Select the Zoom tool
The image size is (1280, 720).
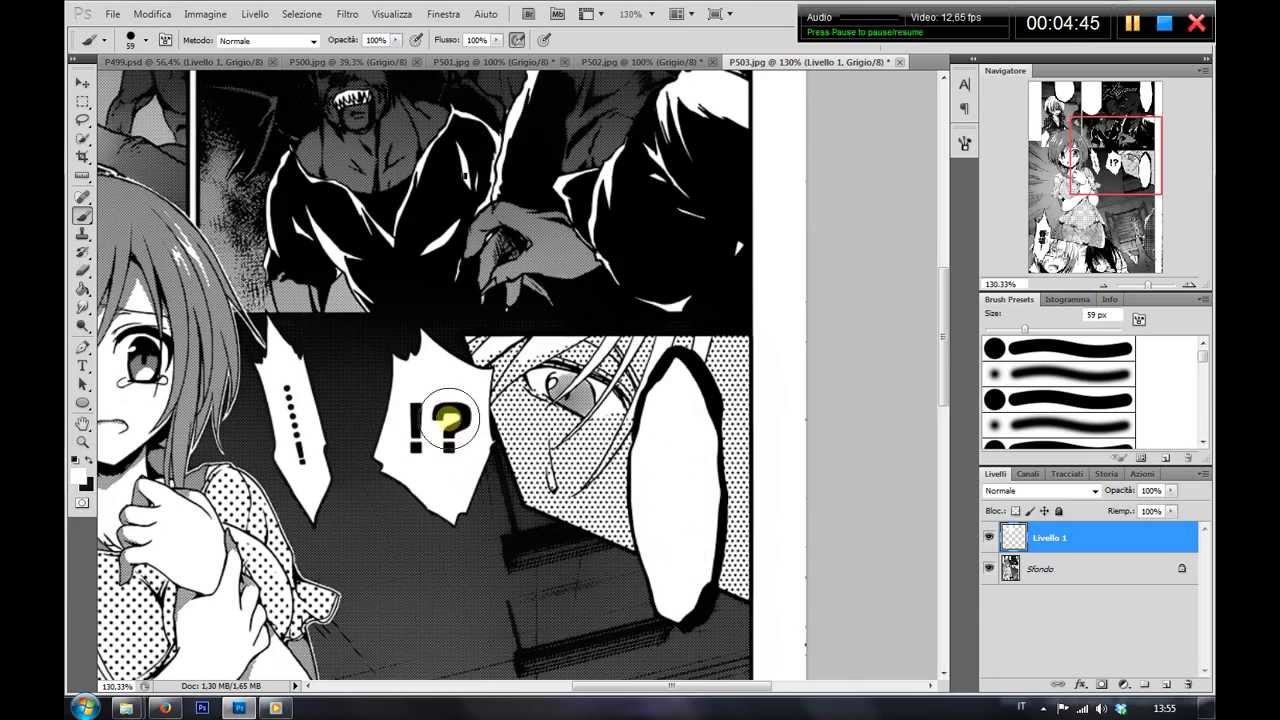(x=82, y=442)
